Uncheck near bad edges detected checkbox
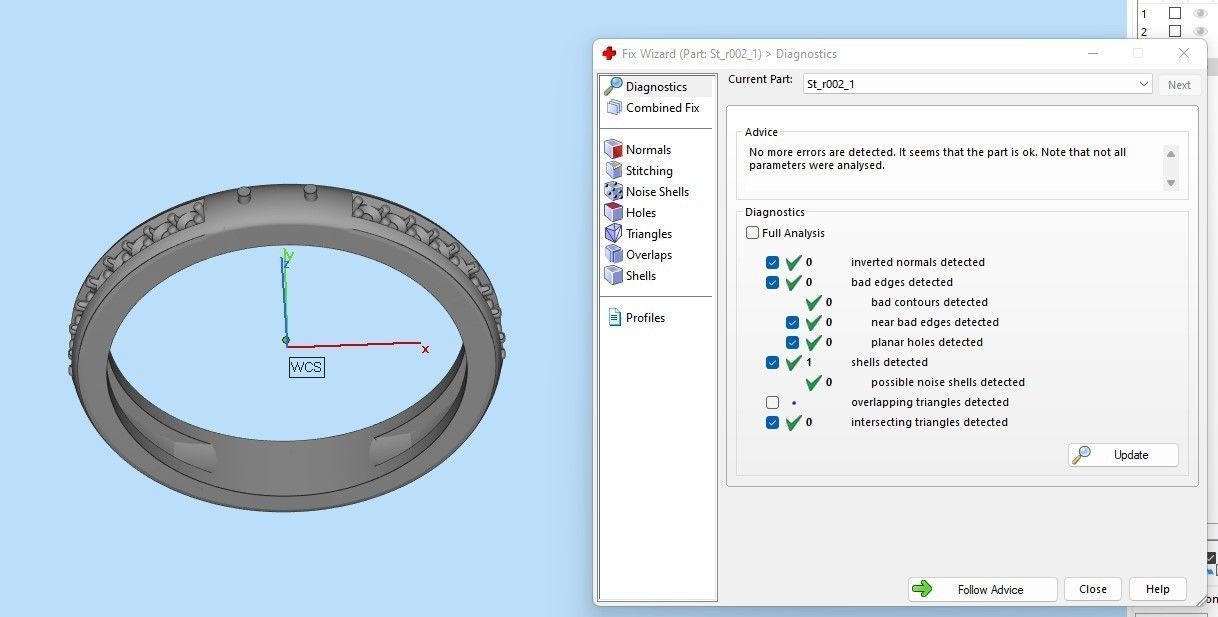The image size is (1218, 617). tap(792, 322)
